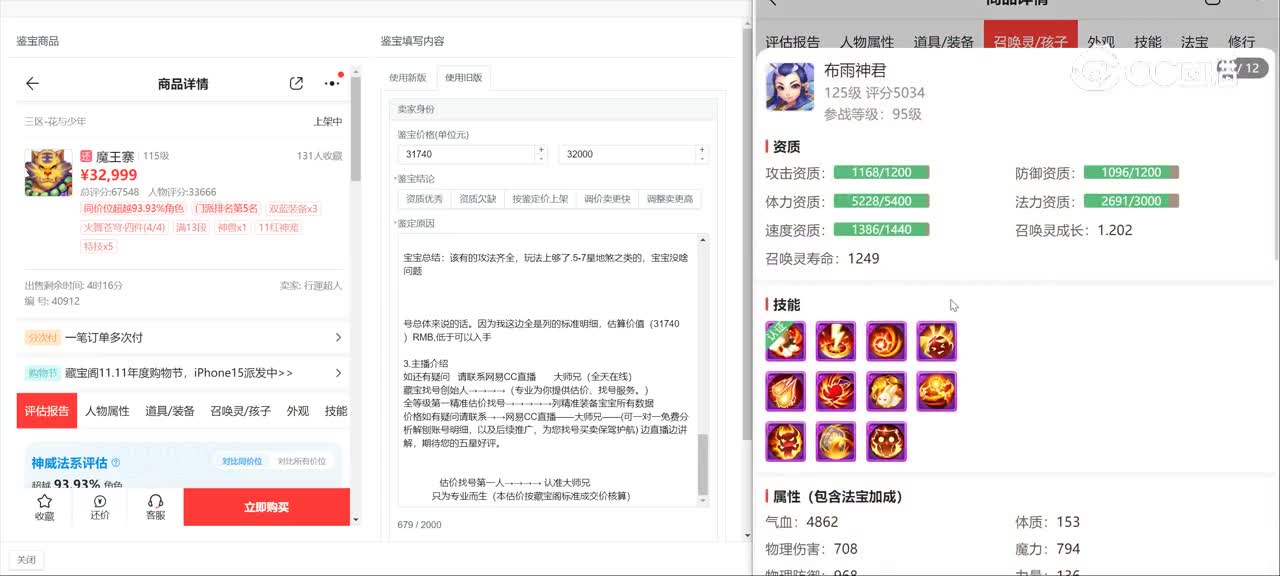Expand the 一笔订单多次付 installment row
This screenshot has width=1280, height=576.
[183, 338]
